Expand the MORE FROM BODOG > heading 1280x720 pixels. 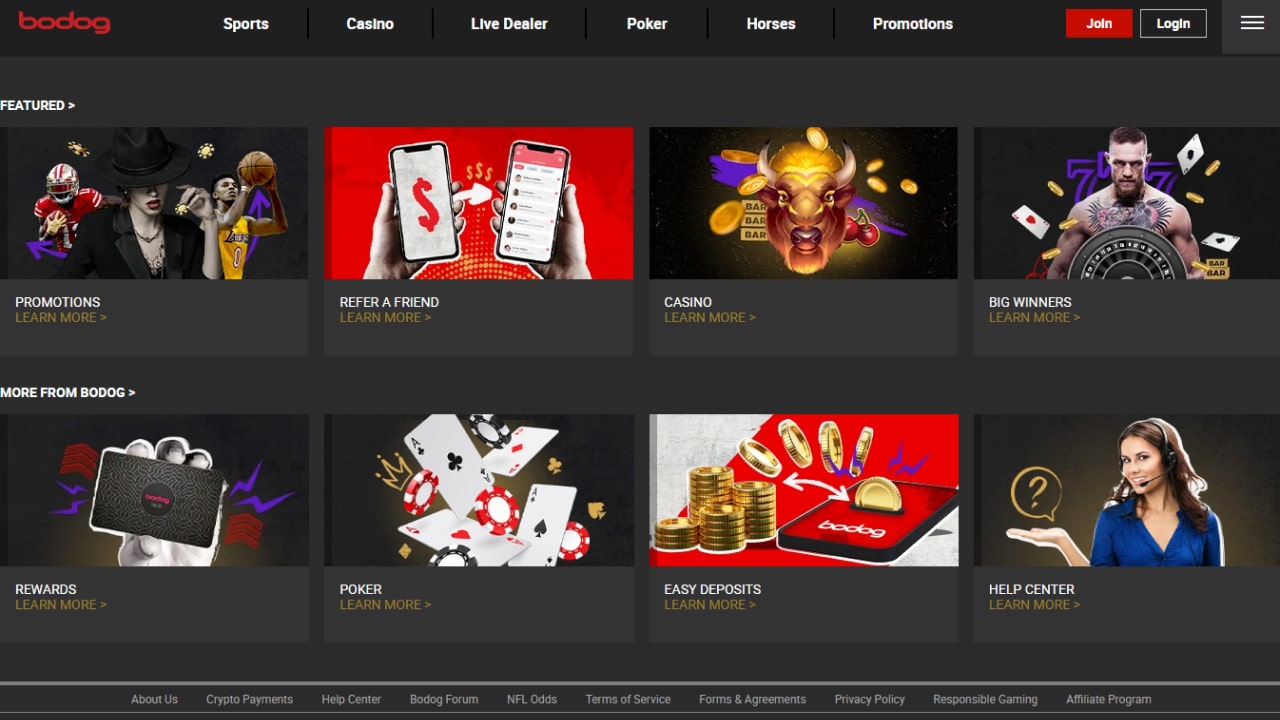(x=68, y=392)
